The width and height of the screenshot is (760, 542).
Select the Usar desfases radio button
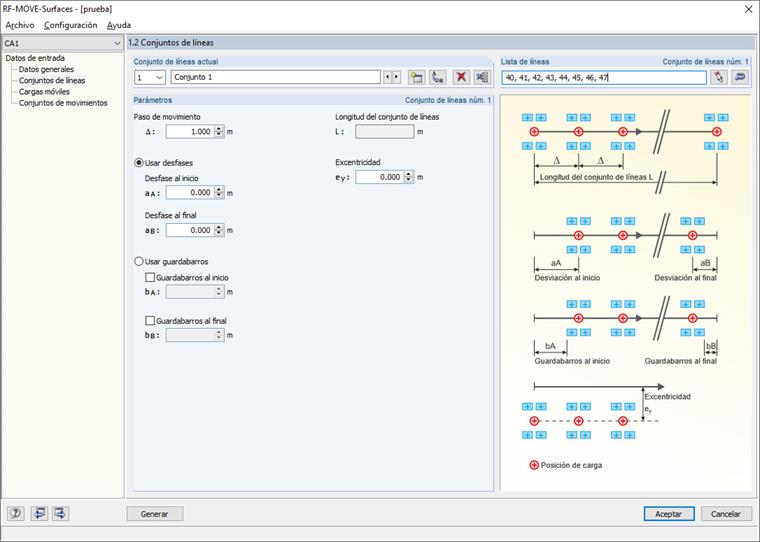pyautogui.click(x=139, y=163)
